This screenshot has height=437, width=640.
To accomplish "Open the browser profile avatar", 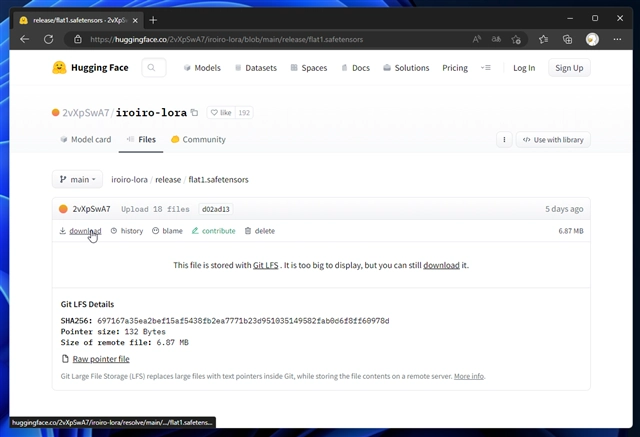I will pos(592,39).
